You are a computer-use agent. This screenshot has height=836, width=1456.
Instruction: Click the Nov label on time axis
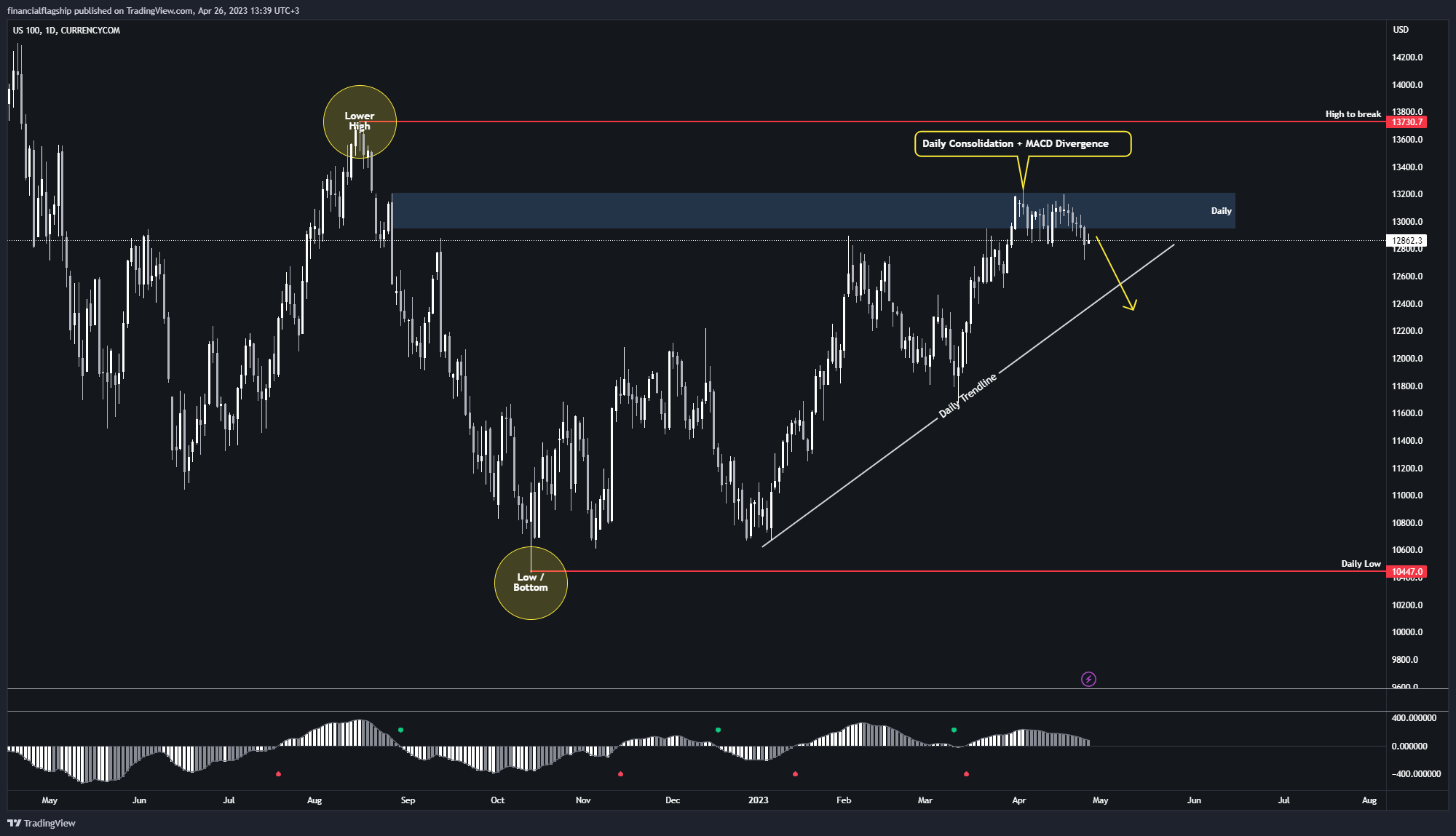point(583,800)
